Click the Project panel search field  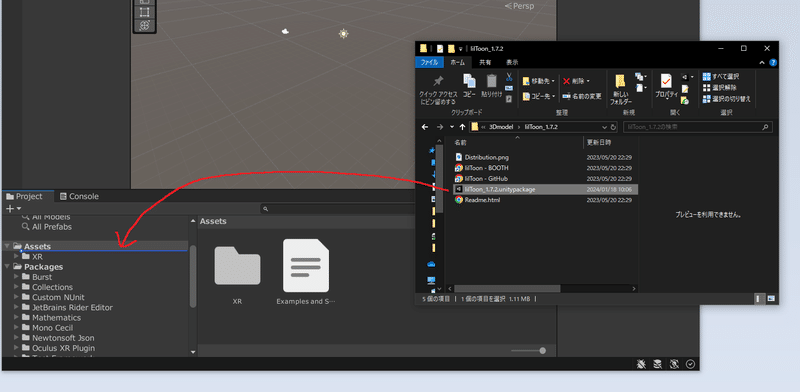pos(339,209)
